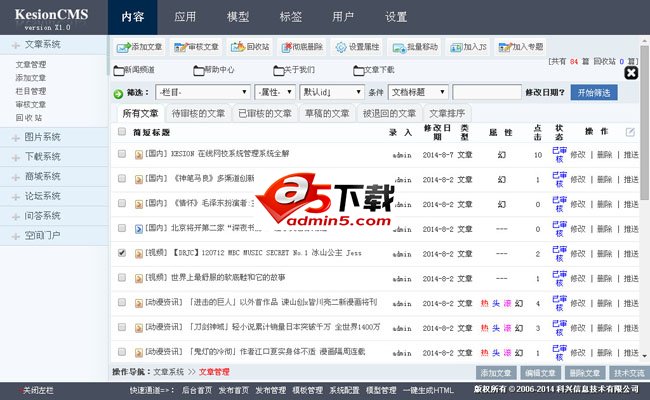This screenshot has height=400, width=650.
Task: Open the 文章下载 folder icon
Action: tap(359, 71)
